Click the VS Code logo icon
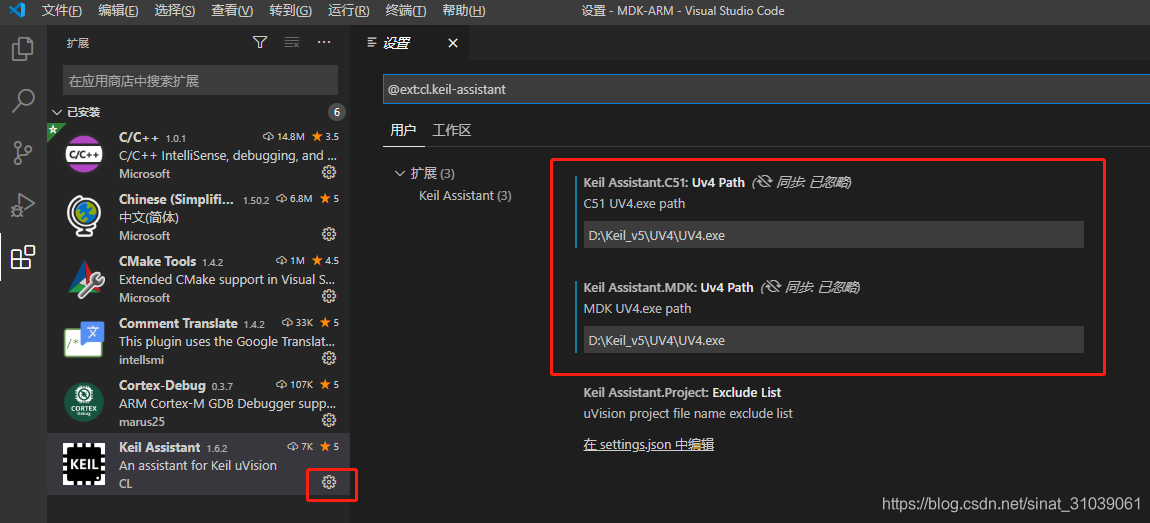The height and width of the screenshot is (523, 1150). pos(17,11)
